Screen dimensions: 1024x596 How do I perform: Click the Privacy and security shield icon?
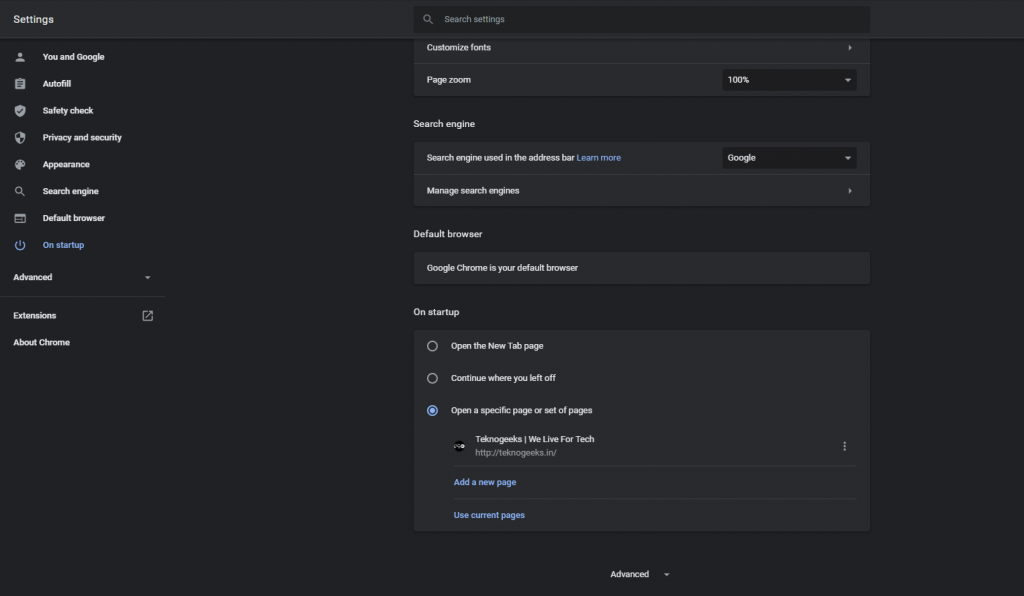(x=20, y=138)
